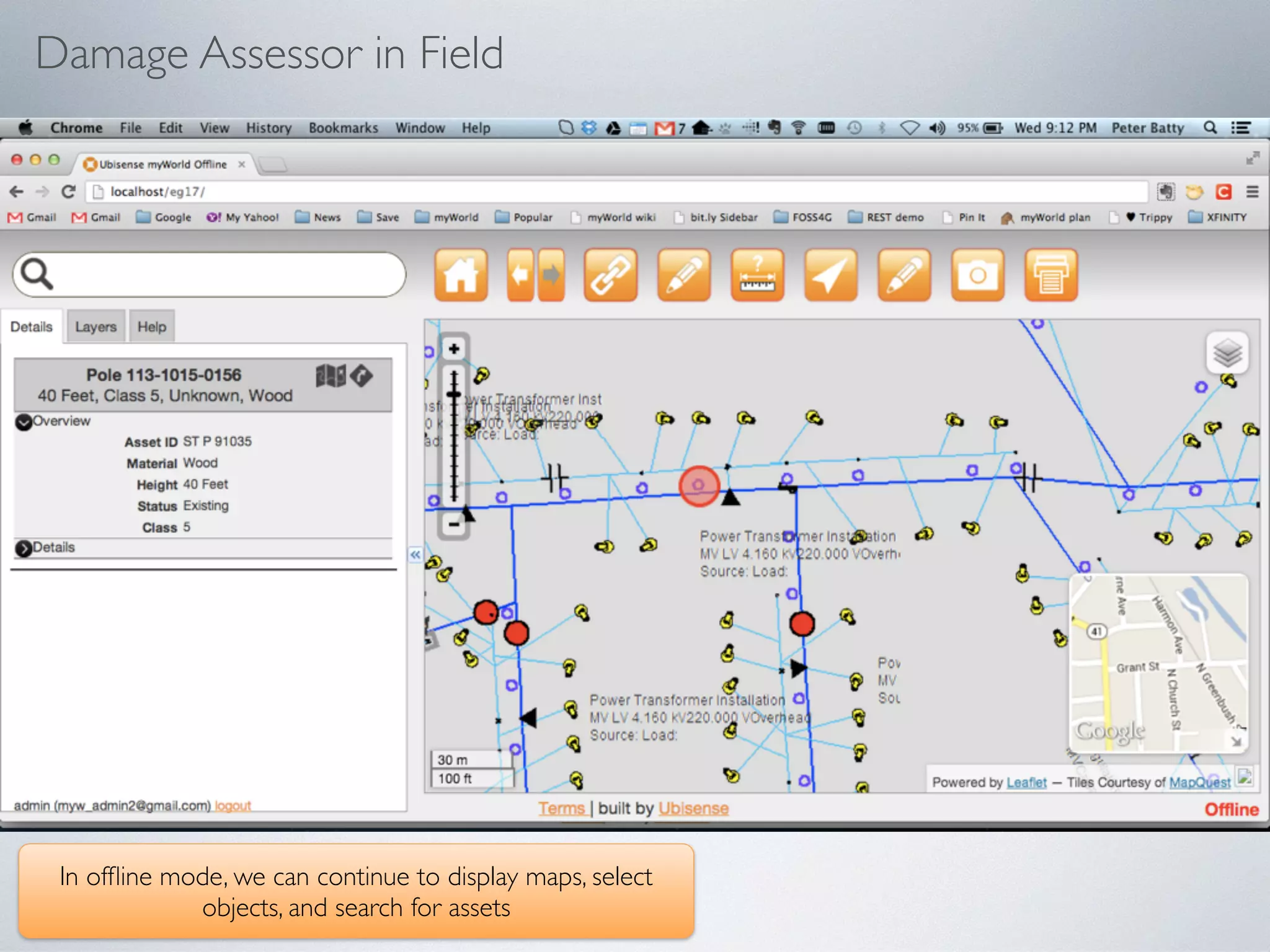Open the myWorld wiki bookmark
Screen dimensions: 1270x952
coord(613,218)
